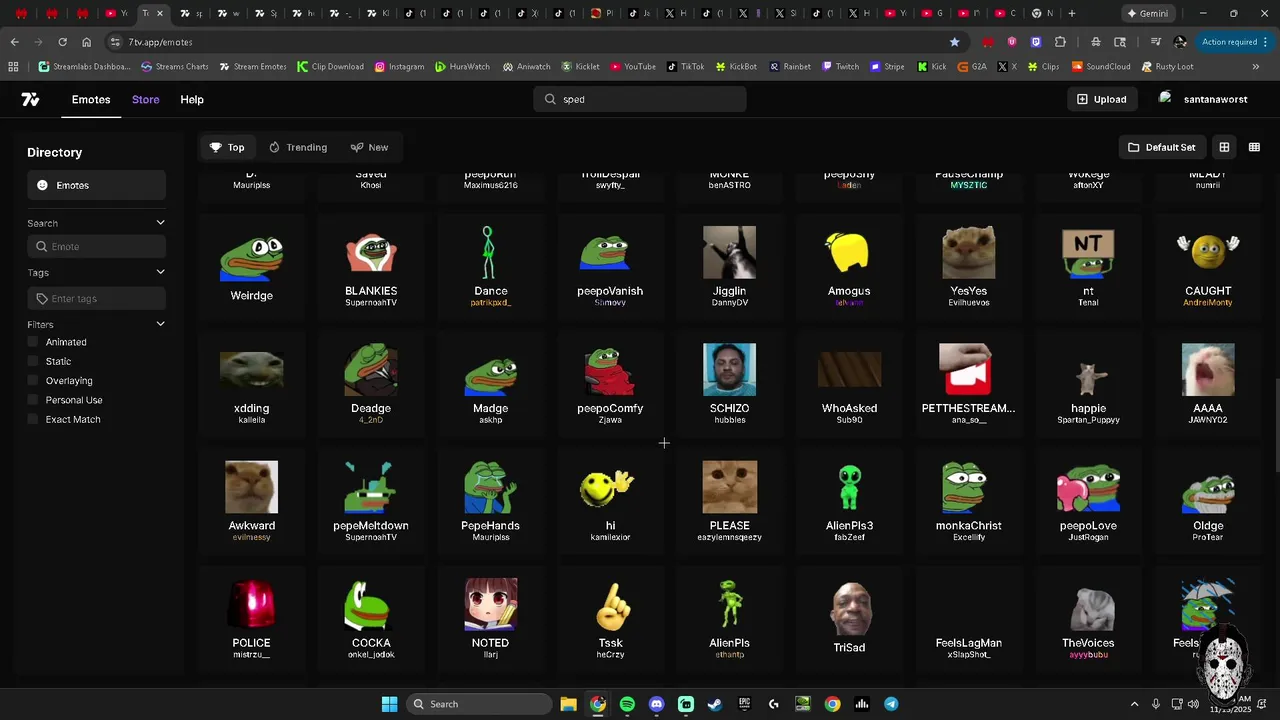Open the grid layout view icon
Viewport: 1280px width, 720px height.
click(x=1224, y=147)
